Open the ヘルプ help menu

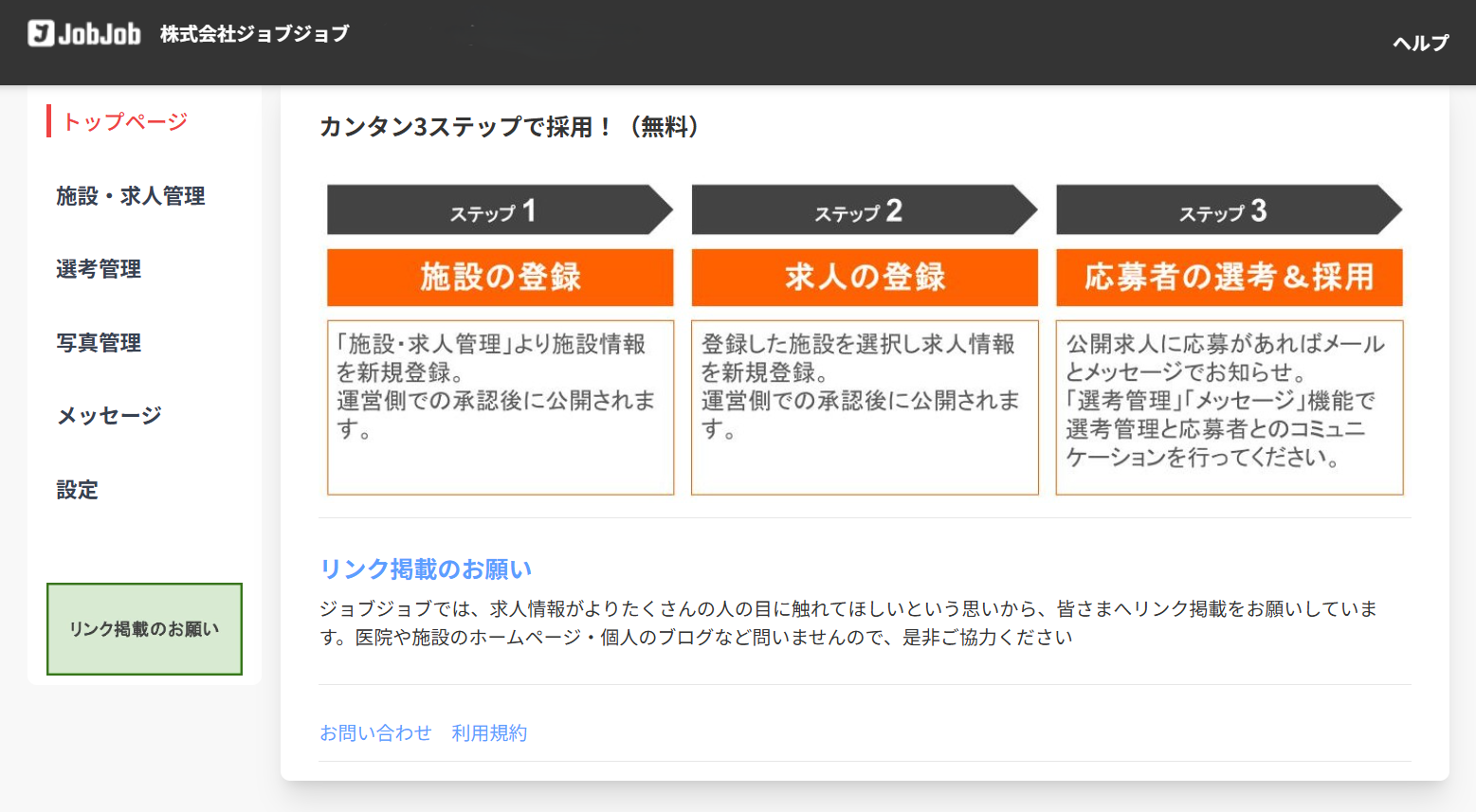click(x=1419, y=43)
